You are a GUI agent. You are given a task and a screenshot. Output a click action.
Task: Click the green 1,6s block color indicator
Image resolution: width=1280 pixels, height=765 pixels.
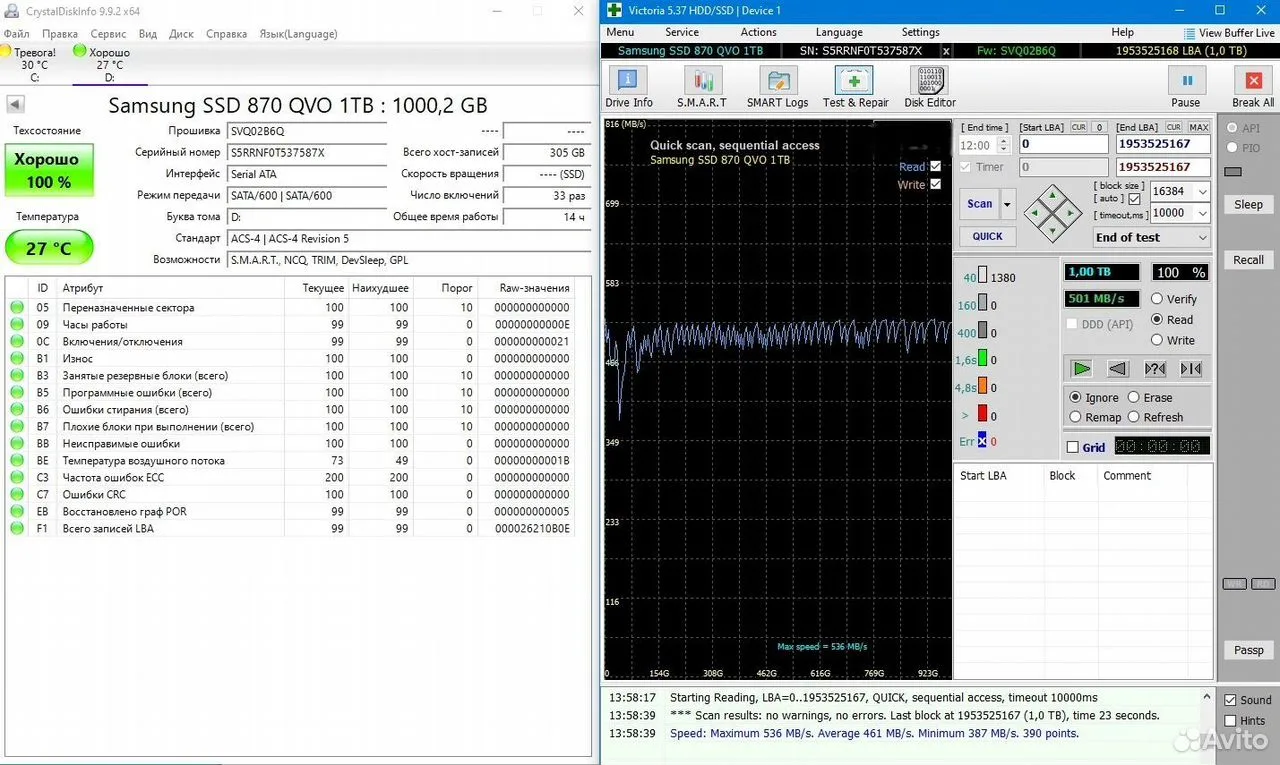click(x=982, y=359)
